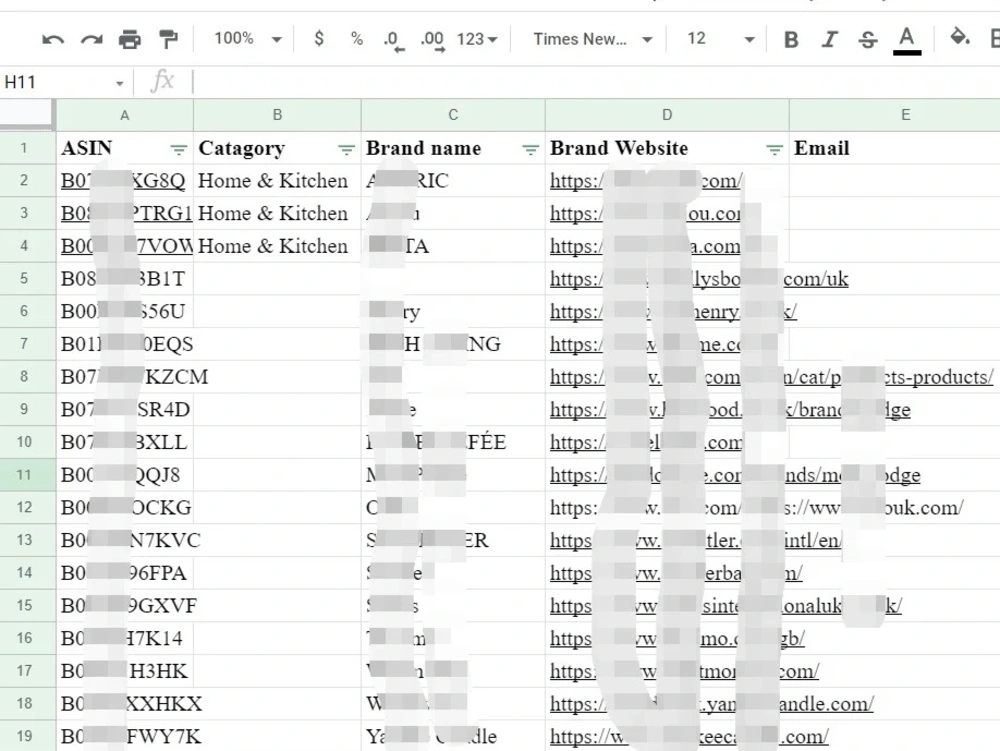
Task: Open the Catagory column filter
Action: click(346, 150)
